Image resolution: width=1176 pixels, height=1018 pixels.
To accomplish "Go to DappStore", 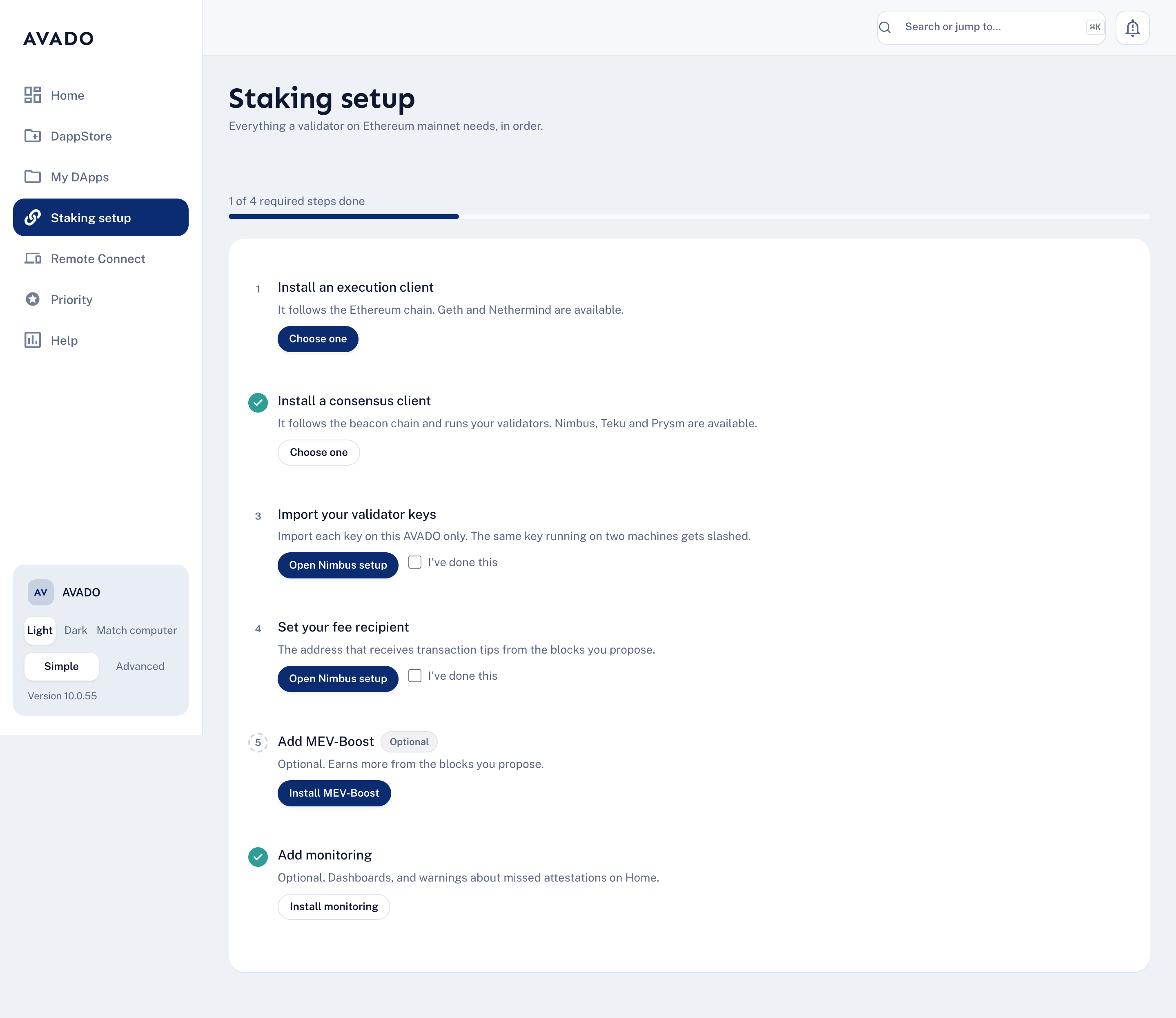I will coord(100,136).
